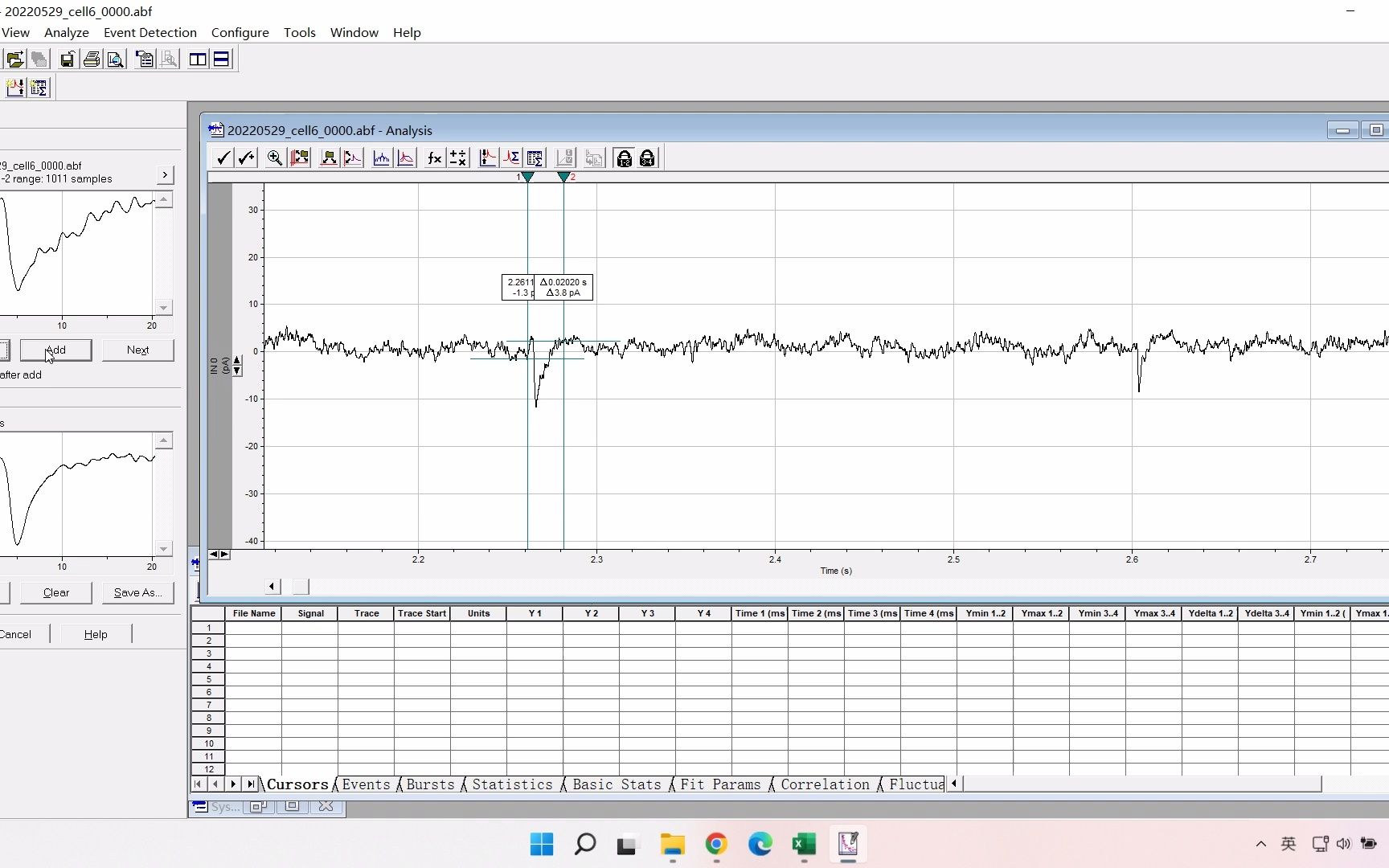Open Print Preview from main toolbar
Screen dimensions: 1389x868
pyautogui.click(x=116, y=59)
